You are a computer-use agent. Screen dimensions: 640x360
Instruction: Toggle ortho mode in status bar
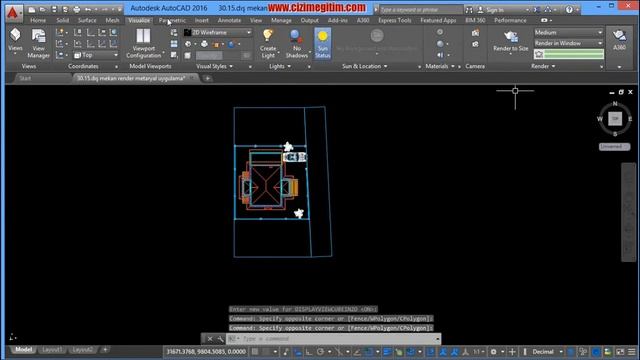point(309,352)
